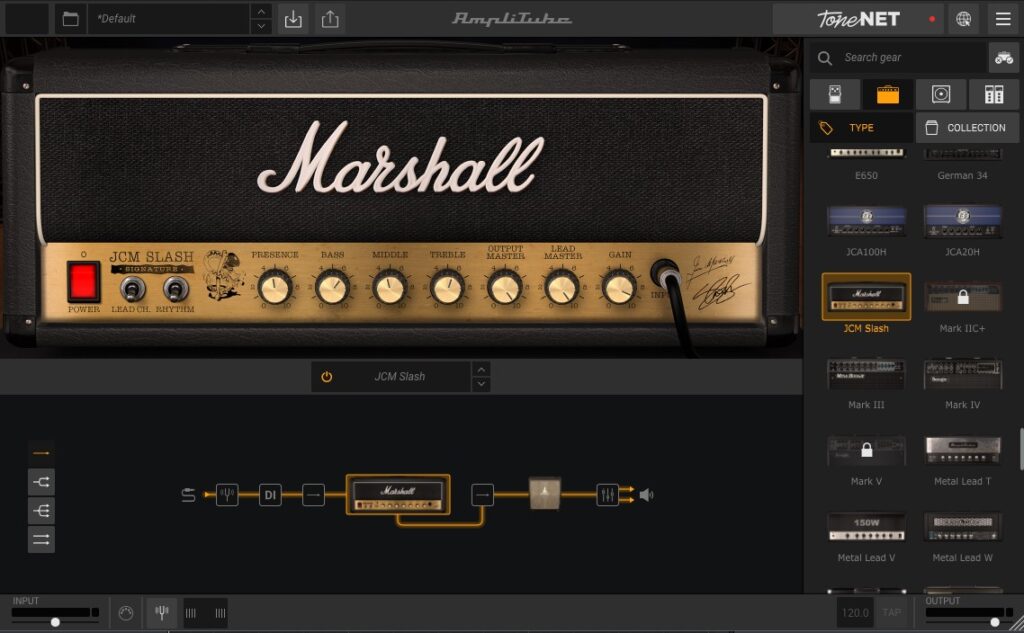Select the JCM Slash amp thumbnail
This screenshot has width=1024, height=633.
pyautogui.click(x=866, y=297)
